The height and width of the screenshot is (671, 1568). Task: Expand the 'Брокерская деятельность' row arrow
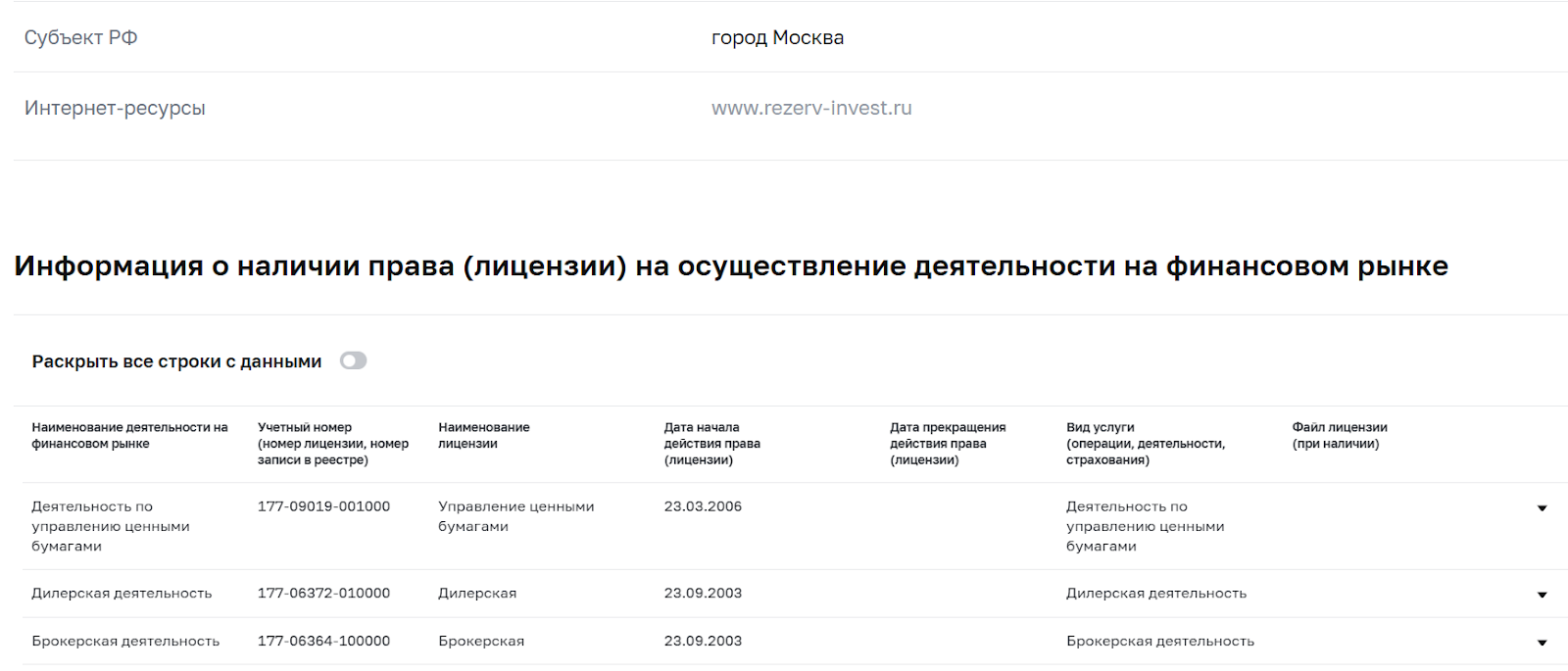coord(1542,643)
